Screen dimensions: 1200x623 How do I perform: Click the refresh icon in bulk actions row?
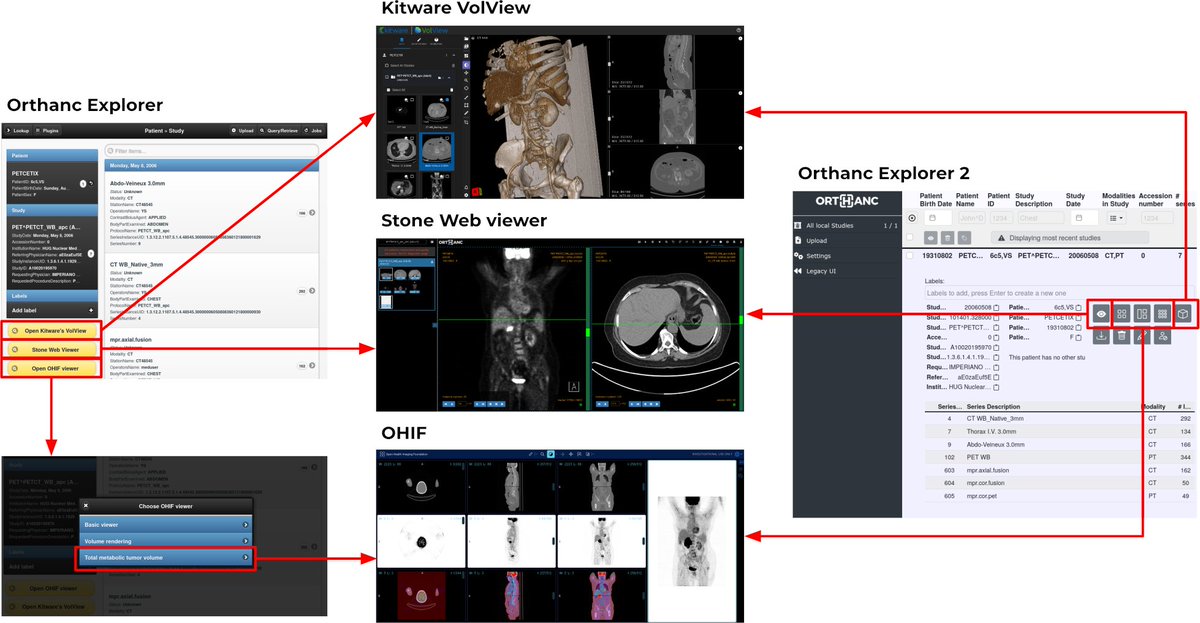click(x=963, y=238)
